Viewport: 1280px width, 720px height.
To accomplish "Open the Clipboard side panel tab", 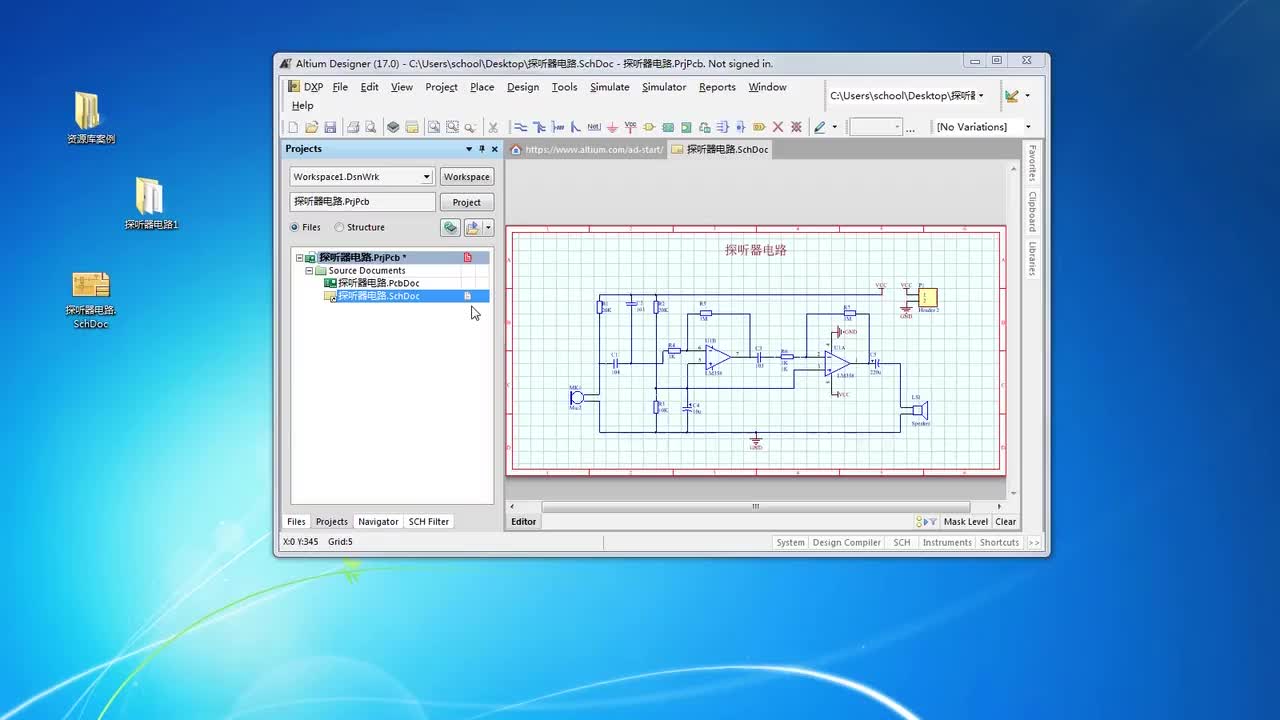I will click(x=1032, y=211).
